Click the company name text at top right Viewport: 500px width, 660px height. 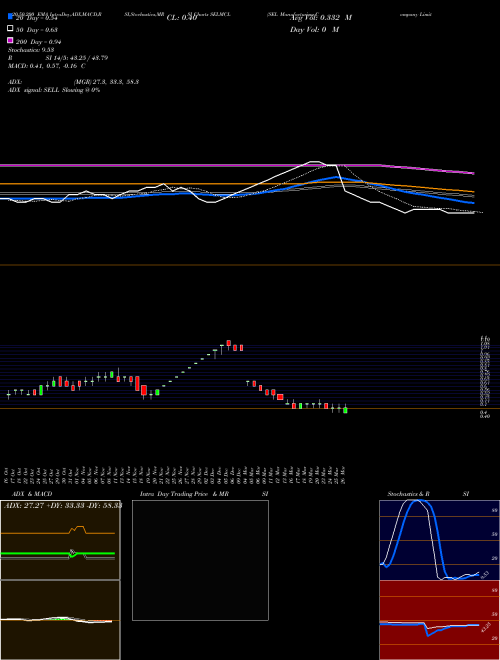coord(415,14)
